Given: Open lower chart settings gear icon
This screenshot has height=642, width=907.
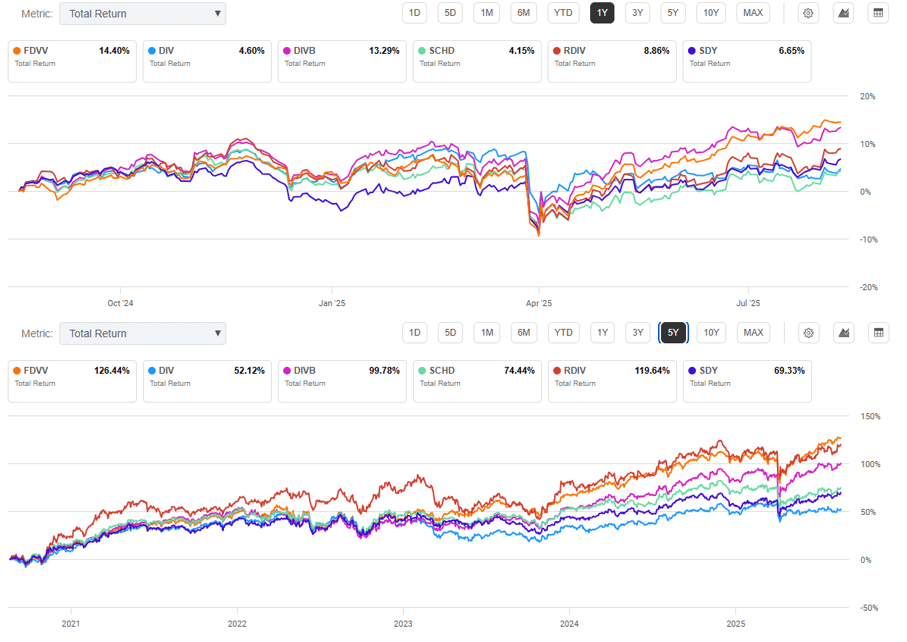Looking at the screenshot, I should [x=809, y=333].
